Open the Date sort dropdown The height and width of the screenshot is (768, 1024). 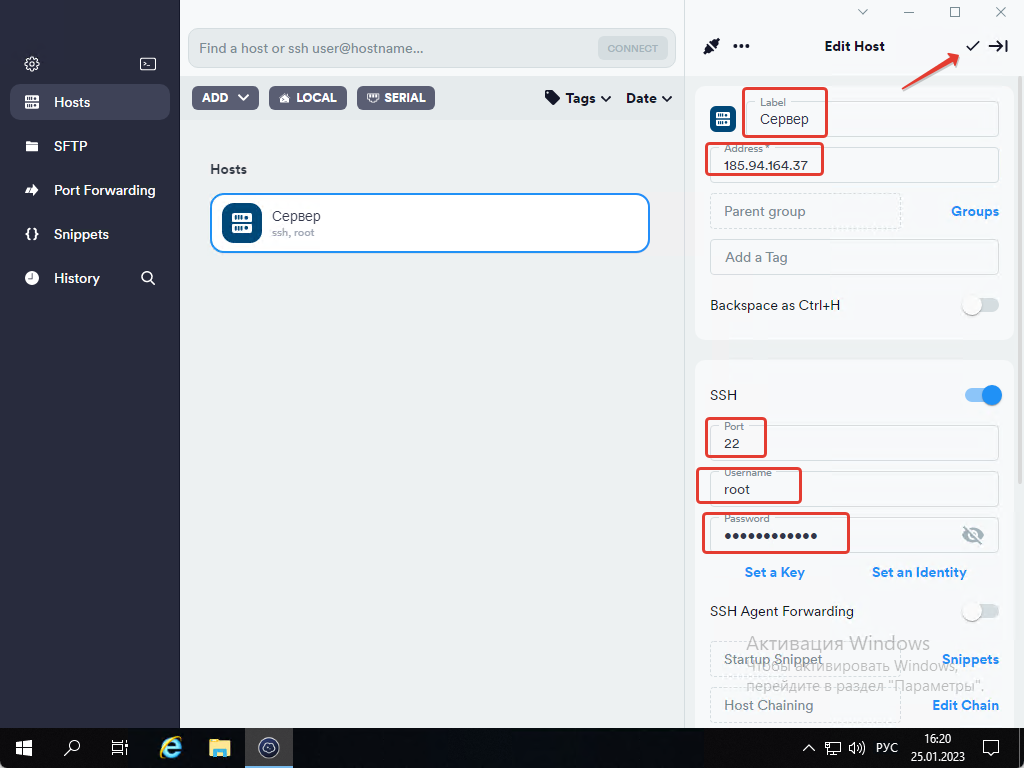pyautogui.click(x=648, y=98)
